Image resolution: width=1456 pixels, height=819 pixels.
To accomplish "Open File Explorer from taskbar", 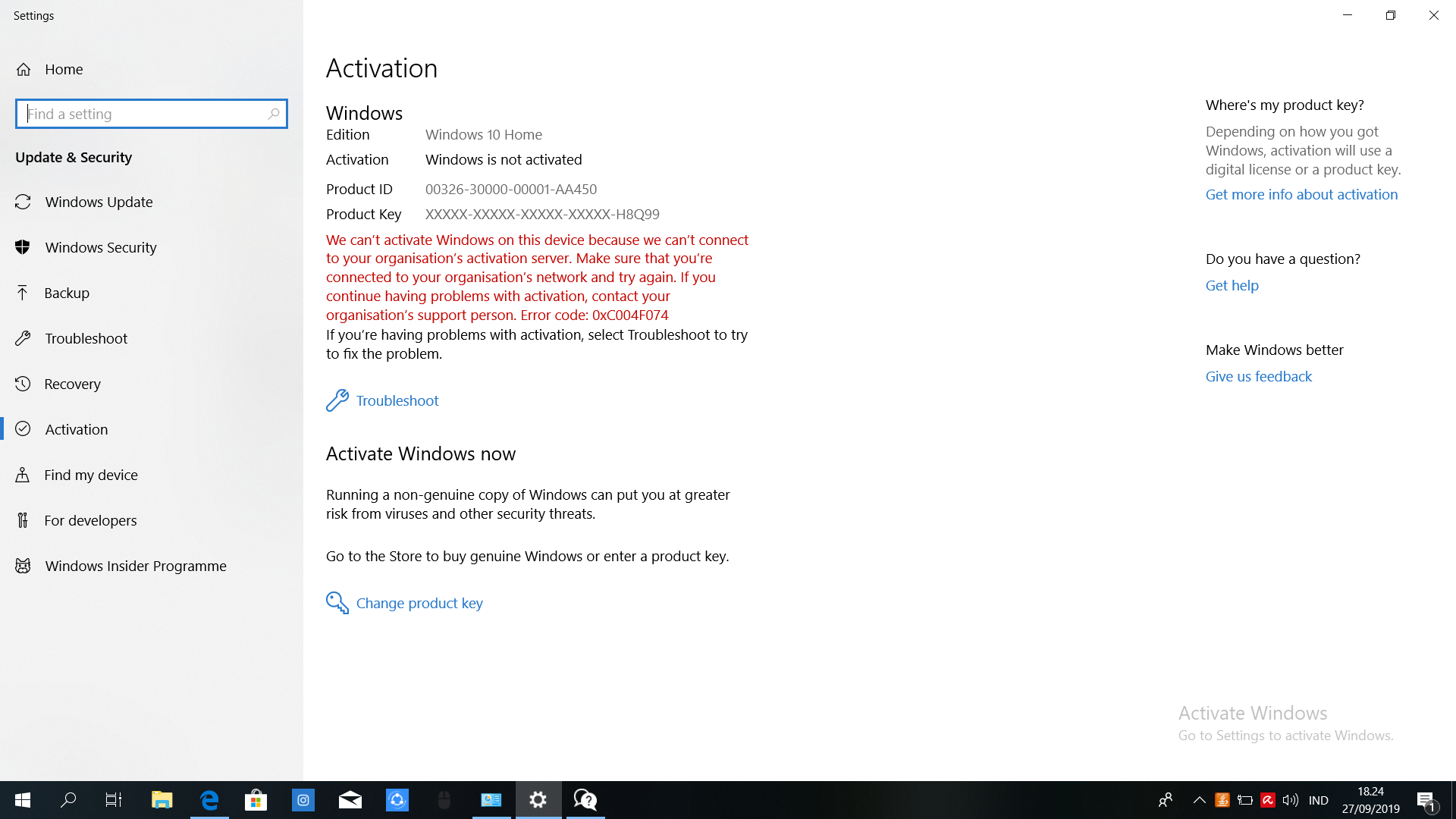I will pos(162,800).
